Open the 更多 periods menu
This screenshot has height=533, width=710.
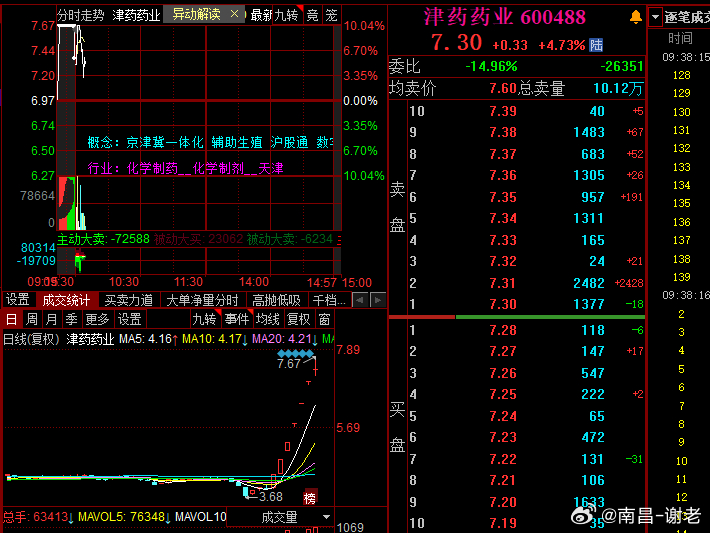point(97,320)
